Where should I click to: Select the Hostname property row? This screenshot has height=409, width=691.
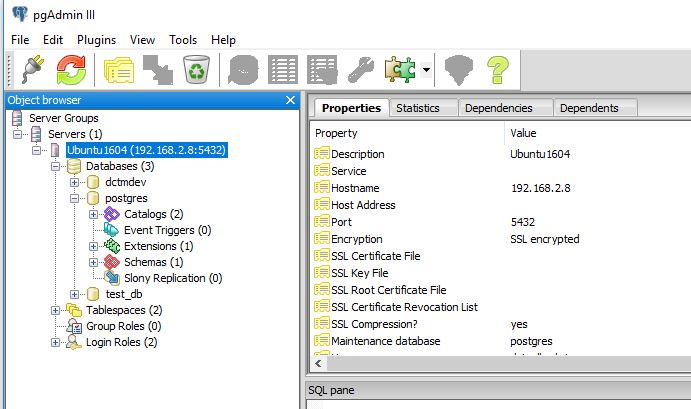coord(501,188)
